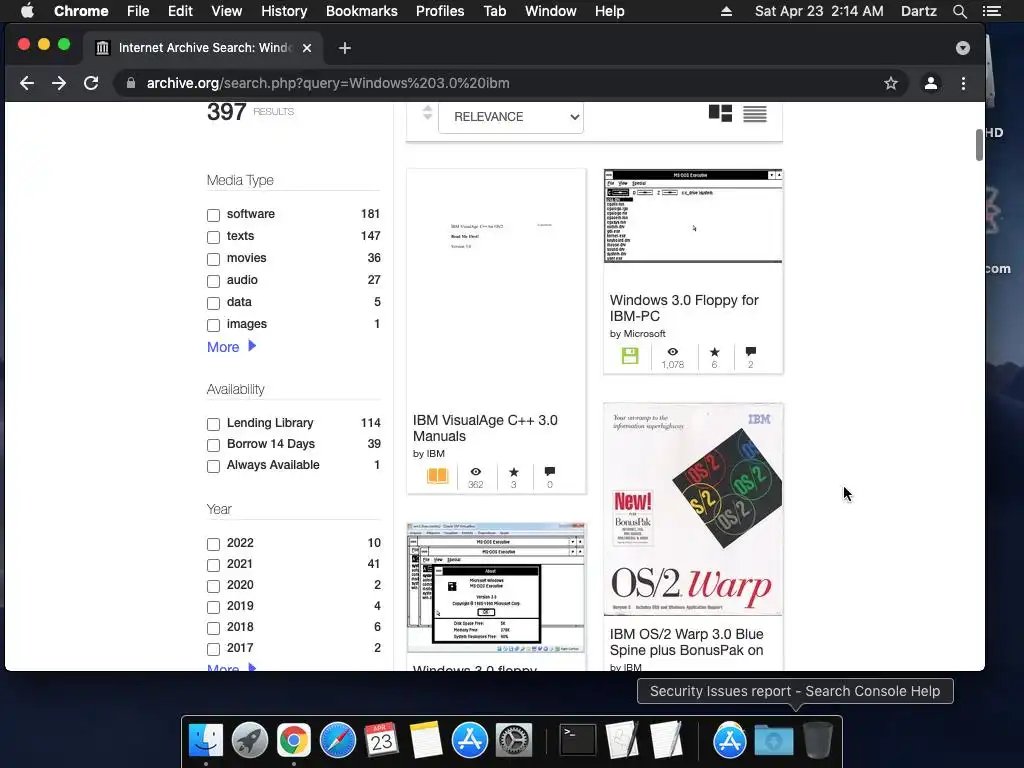
Task: Check the audio media type filter
Action: [214, 281]
